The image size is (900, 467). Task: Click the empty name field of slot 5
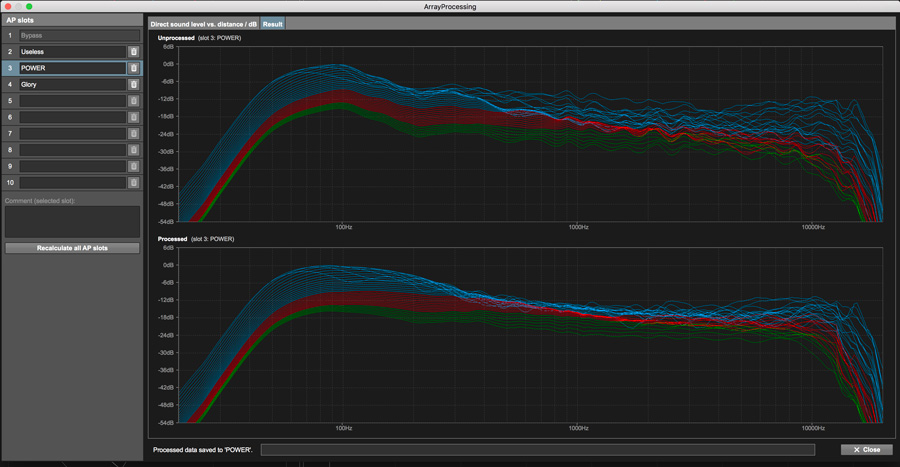(72, 101)
